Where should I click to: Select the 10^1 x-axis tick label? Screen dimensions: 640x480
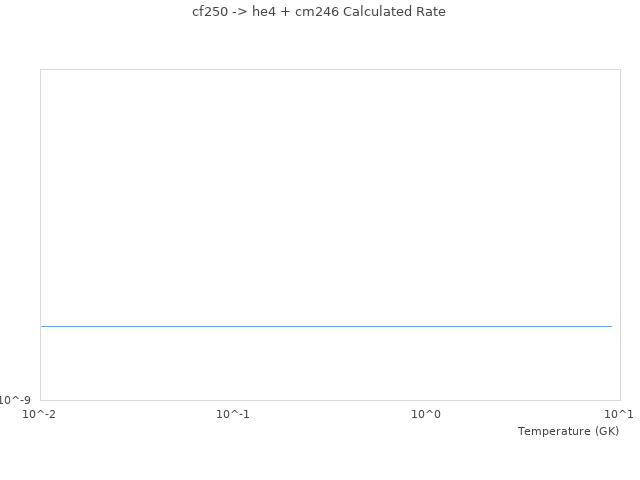[619, 414]
